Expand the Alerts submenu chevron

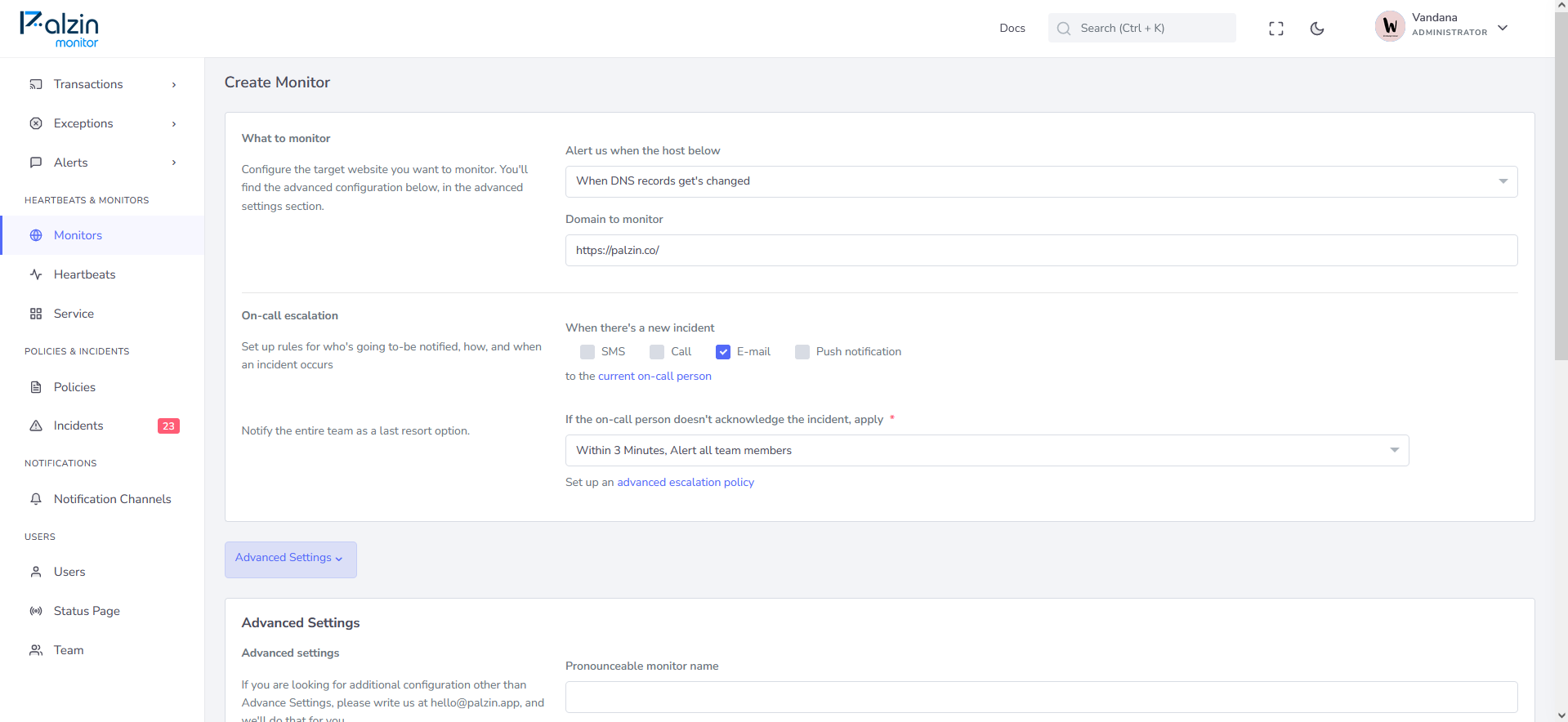coord(174,163)
